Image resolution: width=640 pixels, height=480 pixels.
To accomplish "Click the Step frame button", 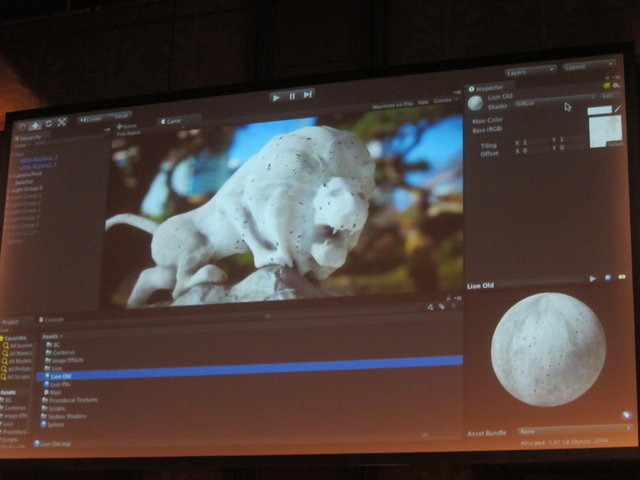I will [x=307, y=95].
